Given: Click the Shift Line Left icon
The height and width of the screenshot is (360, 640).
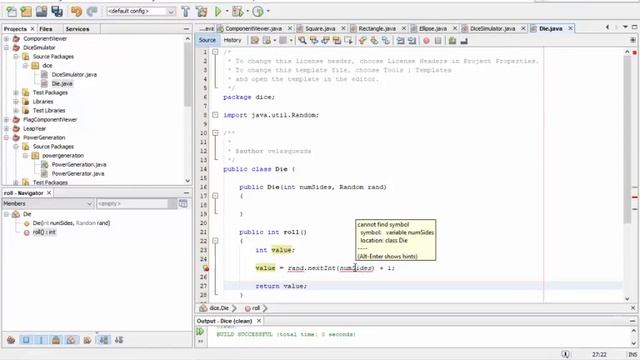Looking at the screenshot, I should tap(400, 40).
